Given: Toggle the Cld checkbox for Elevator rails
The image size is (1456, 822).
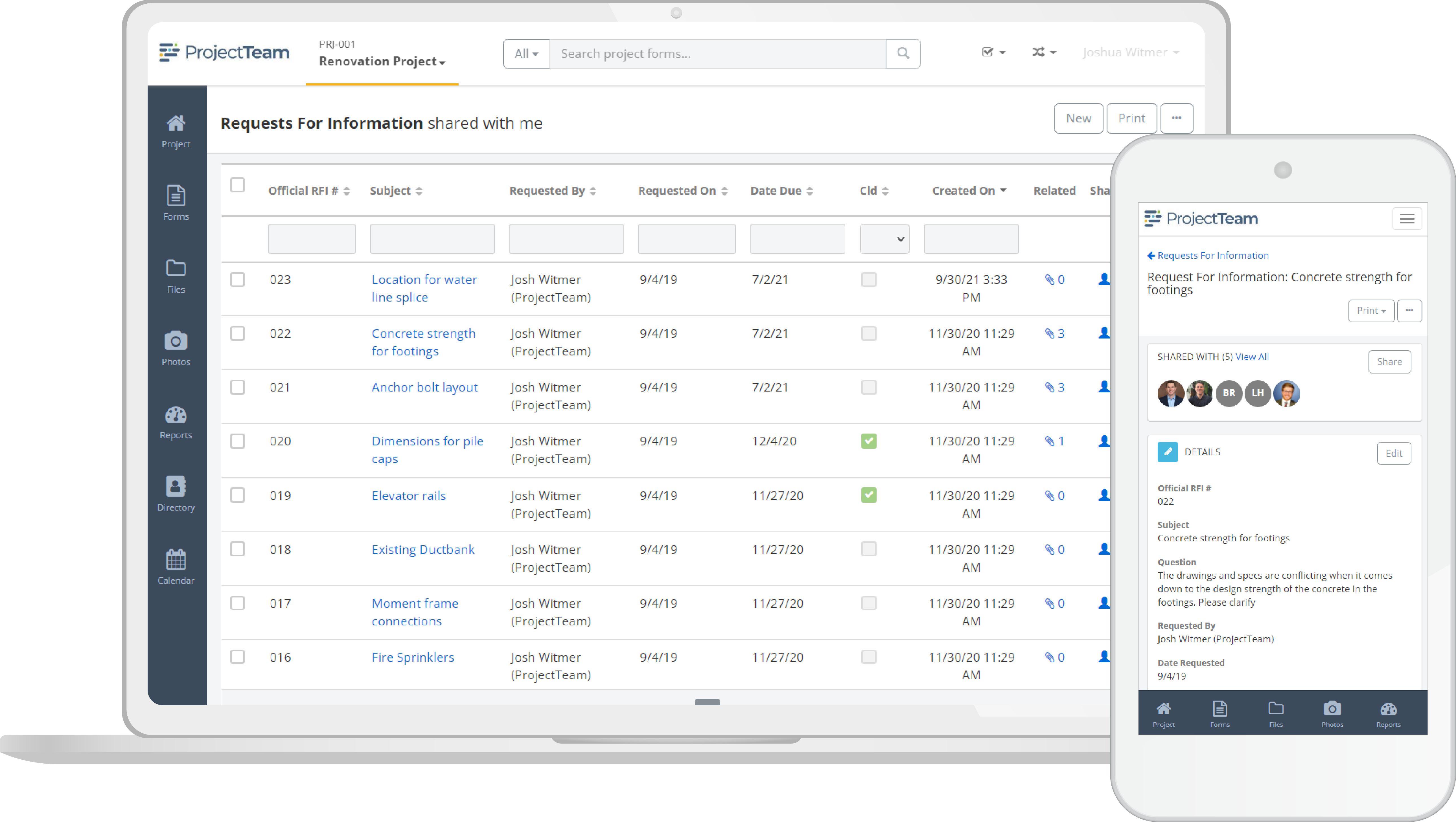Looking at the screenshot, I should coord(869,495).
